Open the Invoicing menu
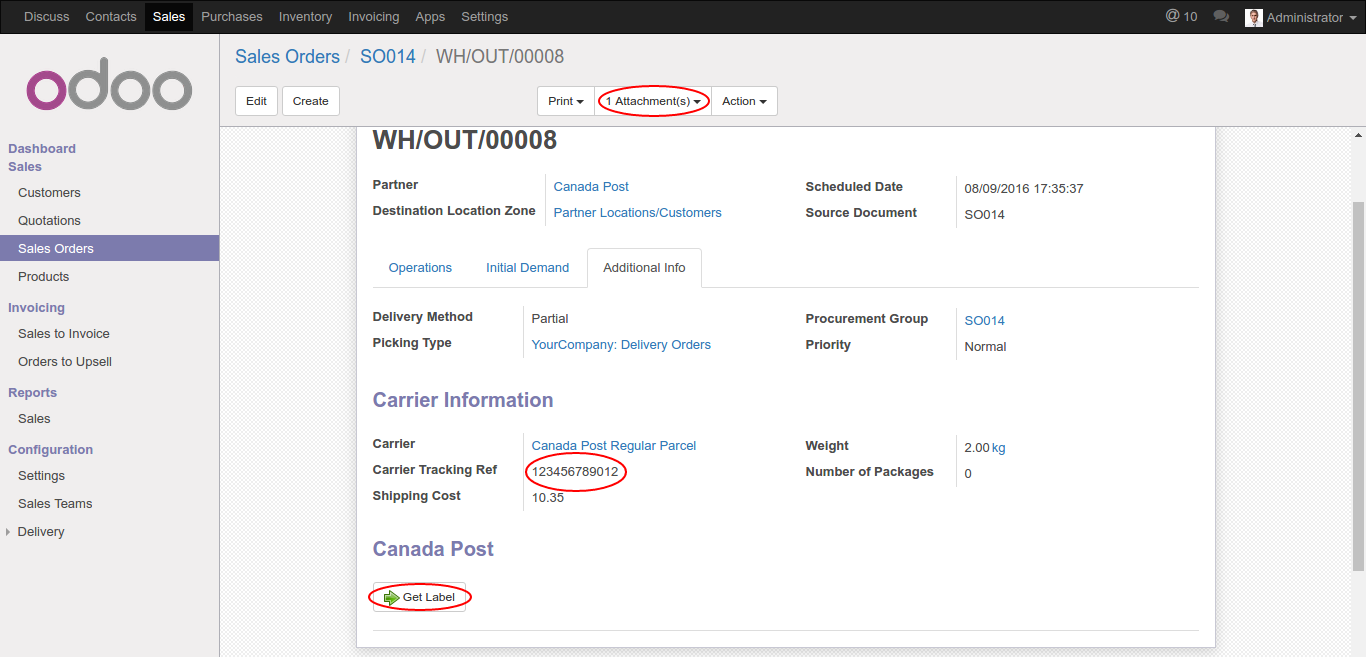The width and height of the screenshot is (1366, 657). pos(374,17)
